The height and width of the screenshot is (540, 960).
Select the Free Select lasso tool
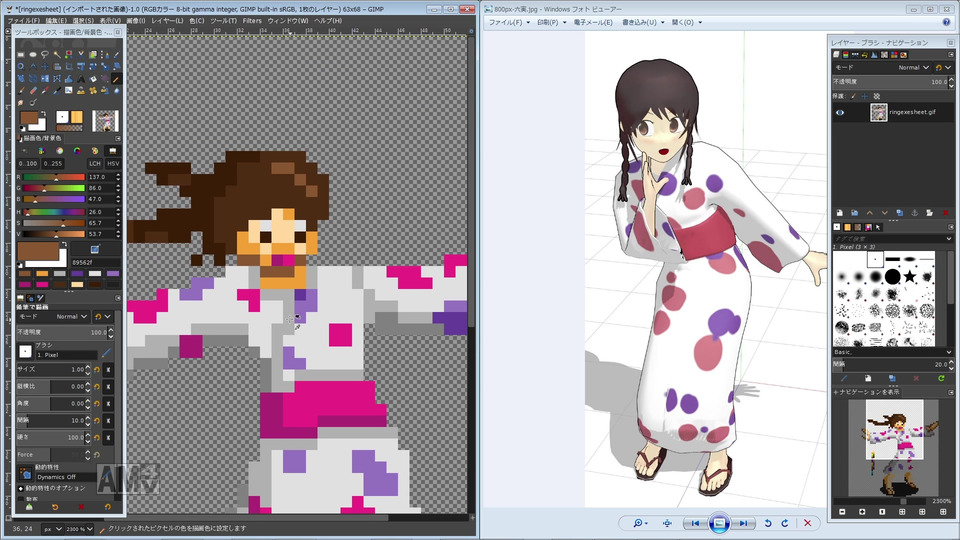pos(45,54)
